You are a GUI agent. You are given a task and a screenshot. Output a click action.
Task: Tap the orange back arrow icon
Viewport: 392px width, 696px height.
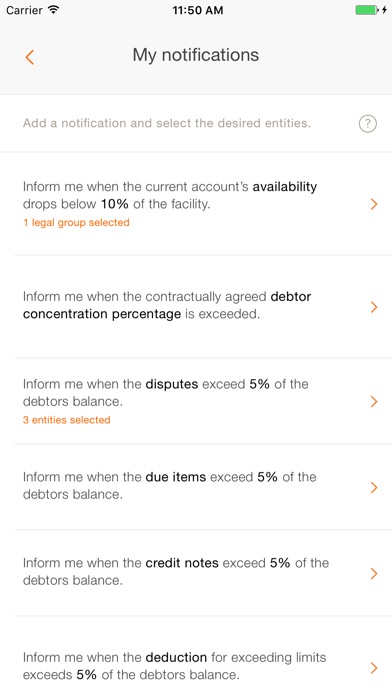pyautogui.click(x=30, y=57)
